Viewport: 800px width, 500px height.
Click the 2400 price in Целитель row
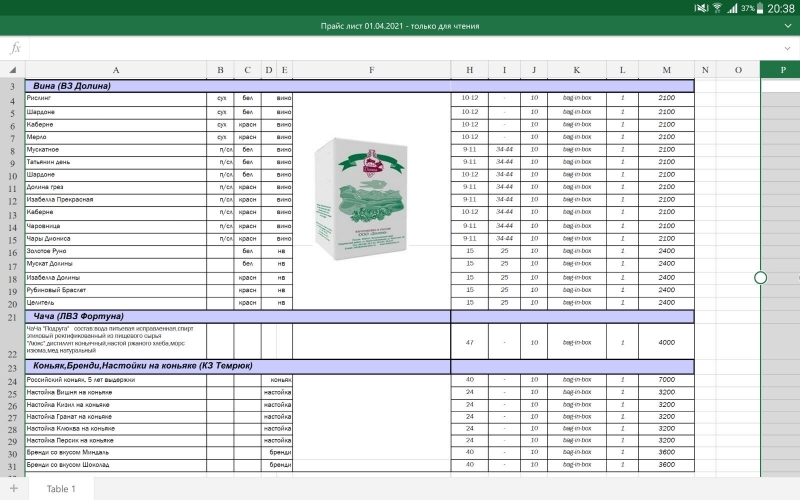pyautogui.click(x=666, y=303)
